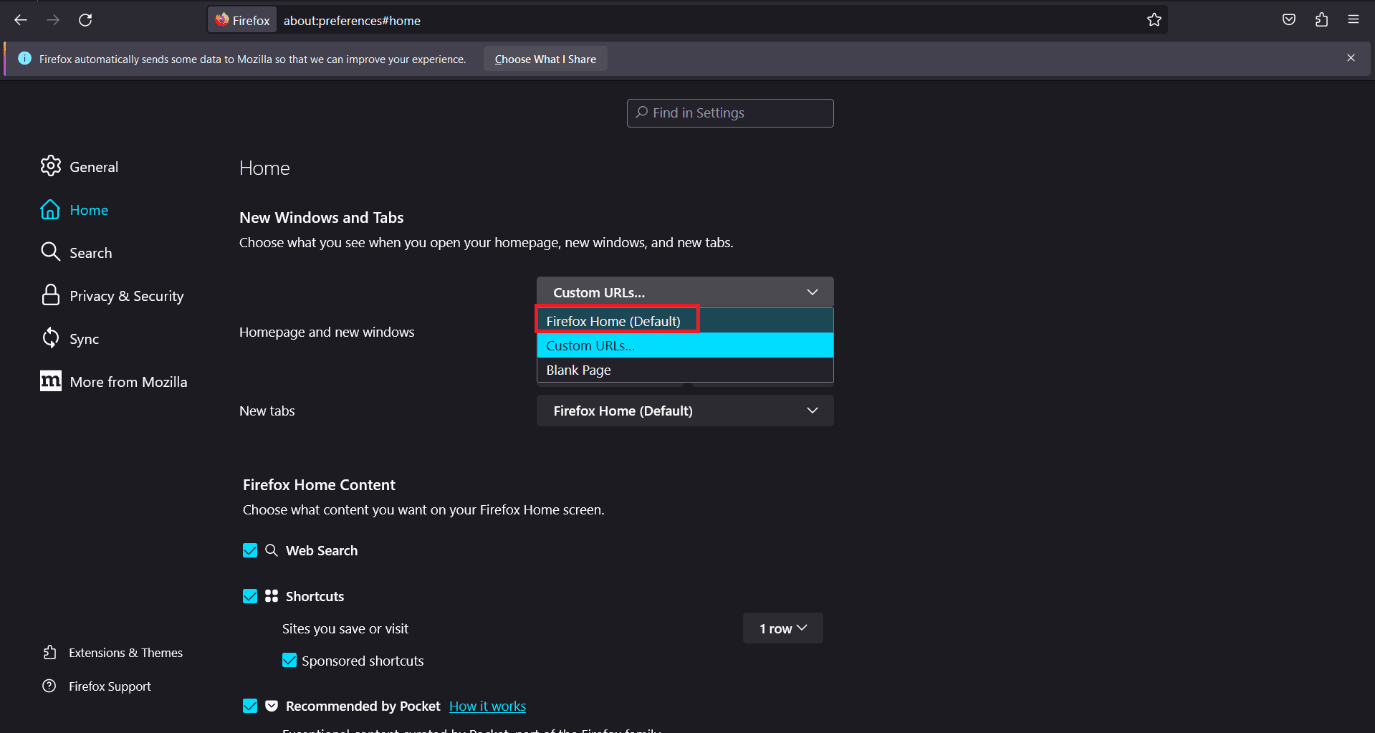This screenshot has height=733, width=1375.
Task: Open the shortcuts 1 row dropdown
Action: click(783, 628)
